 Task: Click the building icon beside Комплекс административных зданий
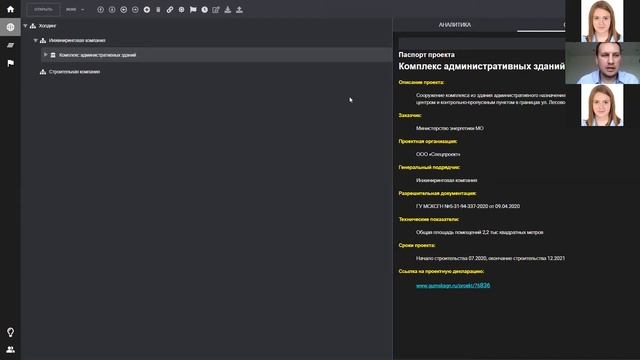pos(53,55)
